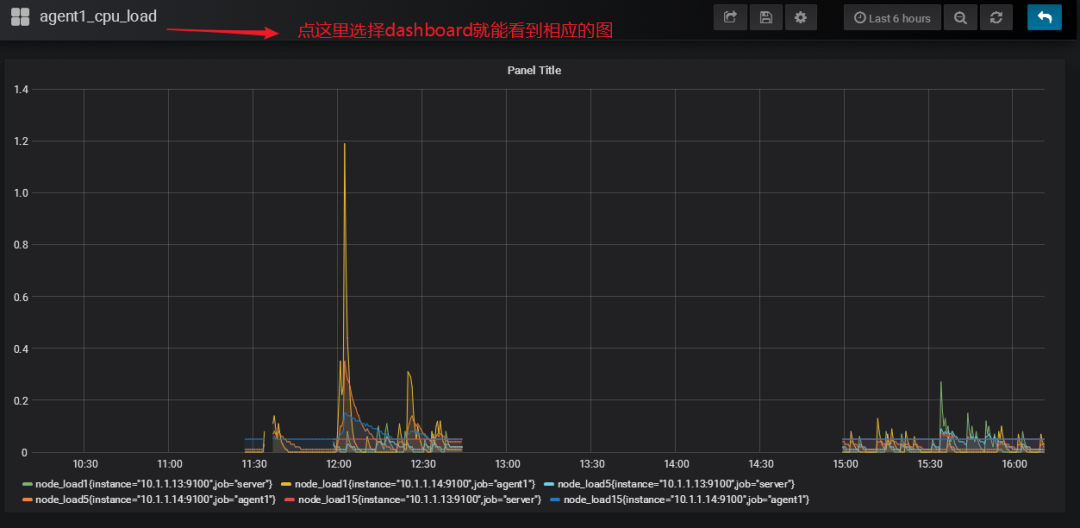
Task: Open dashboard settings gear icon
Action: coord(800,18)
